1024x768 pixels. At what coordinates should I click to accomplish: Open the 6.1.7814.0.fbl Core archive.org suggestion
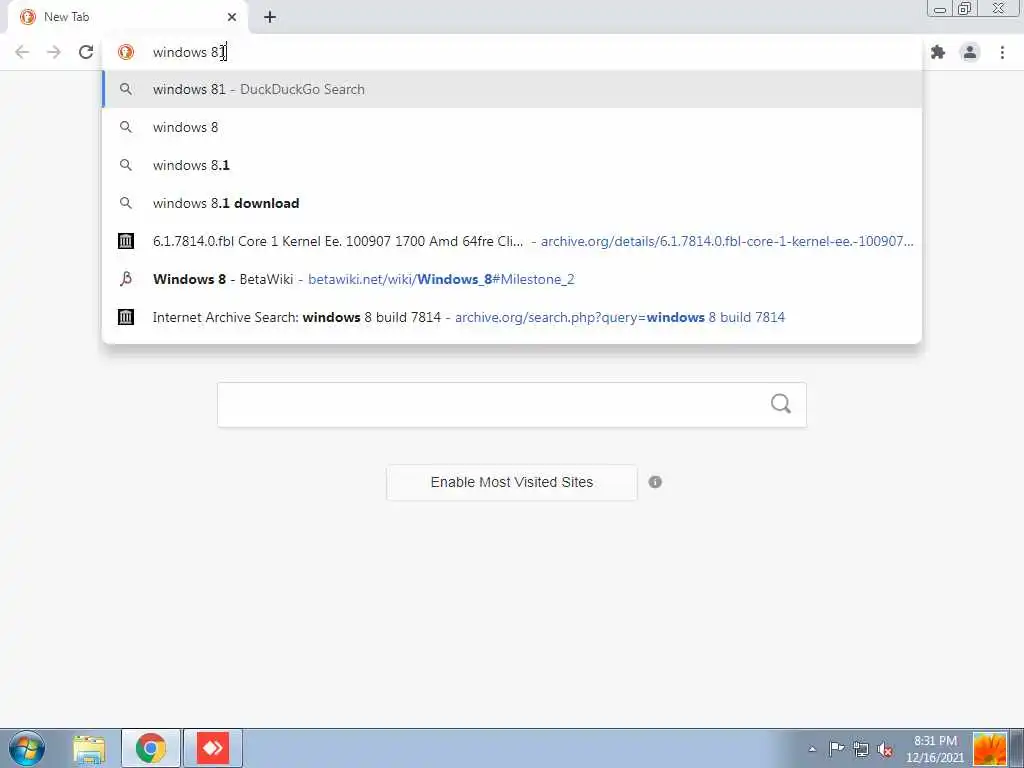click(512, 241)
